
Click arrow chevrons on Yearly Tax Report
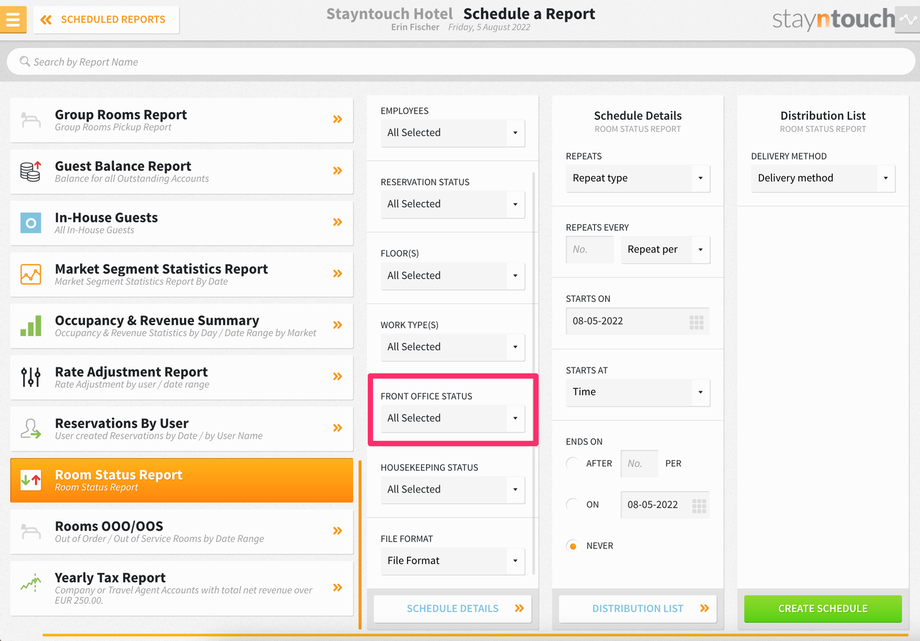pyautogui.click(x=337, y=588)
